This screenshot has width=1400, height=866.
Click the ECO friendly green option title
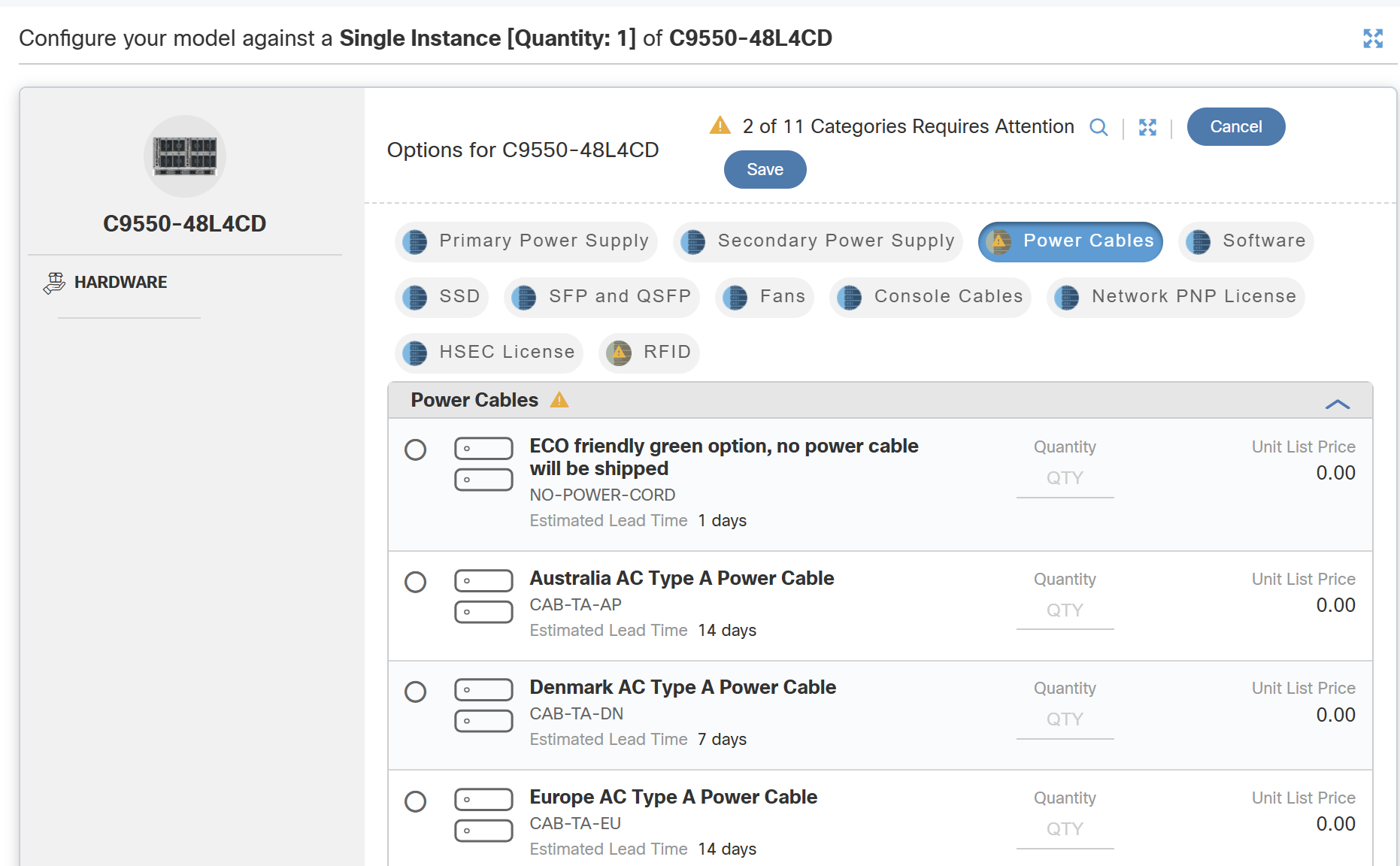pyautogui.click(x=724, y=457)
